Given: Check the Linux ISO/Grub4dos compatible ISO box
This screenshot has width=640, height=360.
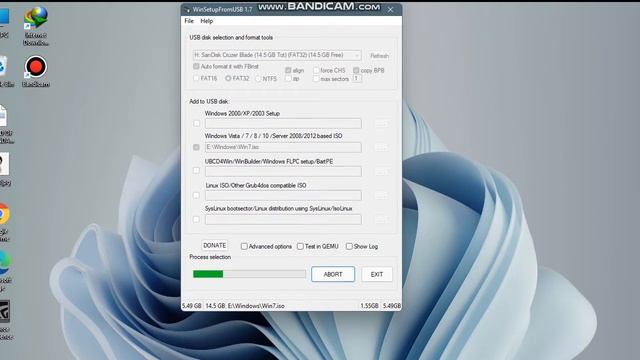Looking at the screenshot, I should tap(196, 196).
